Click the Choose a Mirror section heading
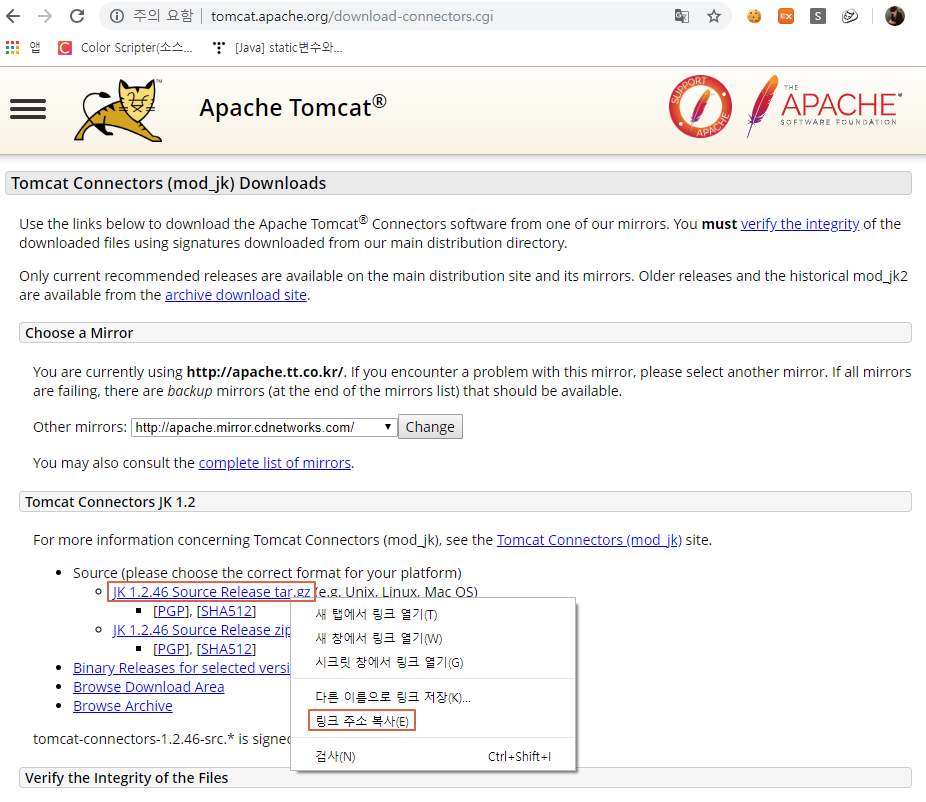Screen dimensions: 926x802 click(x=79, y=333)
